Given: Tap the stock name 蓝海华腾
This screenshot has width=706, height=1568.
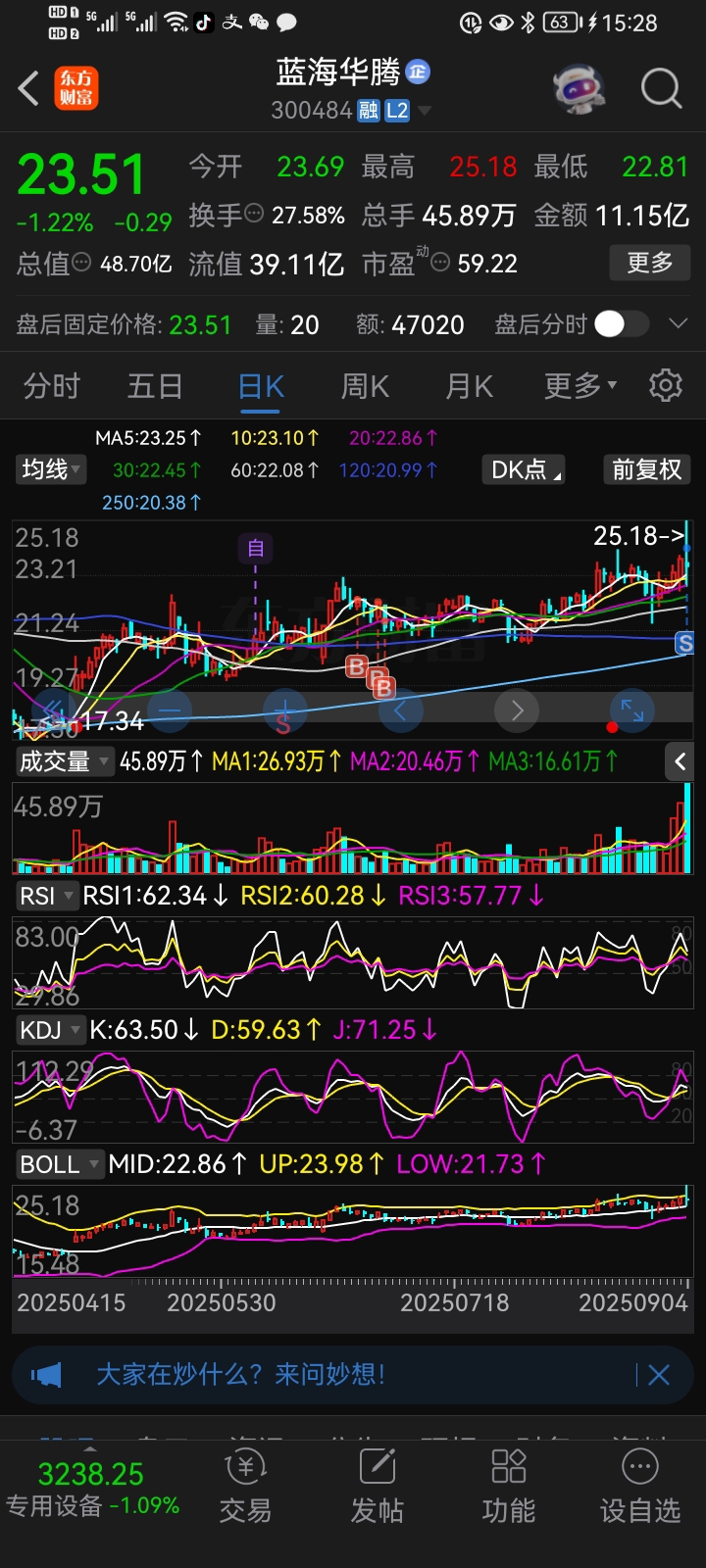Looking at the screenshot, I should (338, 72).
